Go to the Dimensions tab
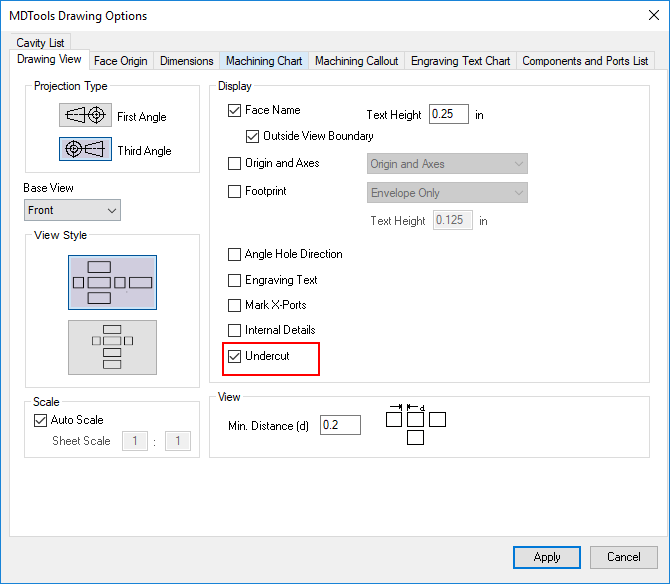The height and width of the screenshot is (584, 670). [x=187, y=61]
